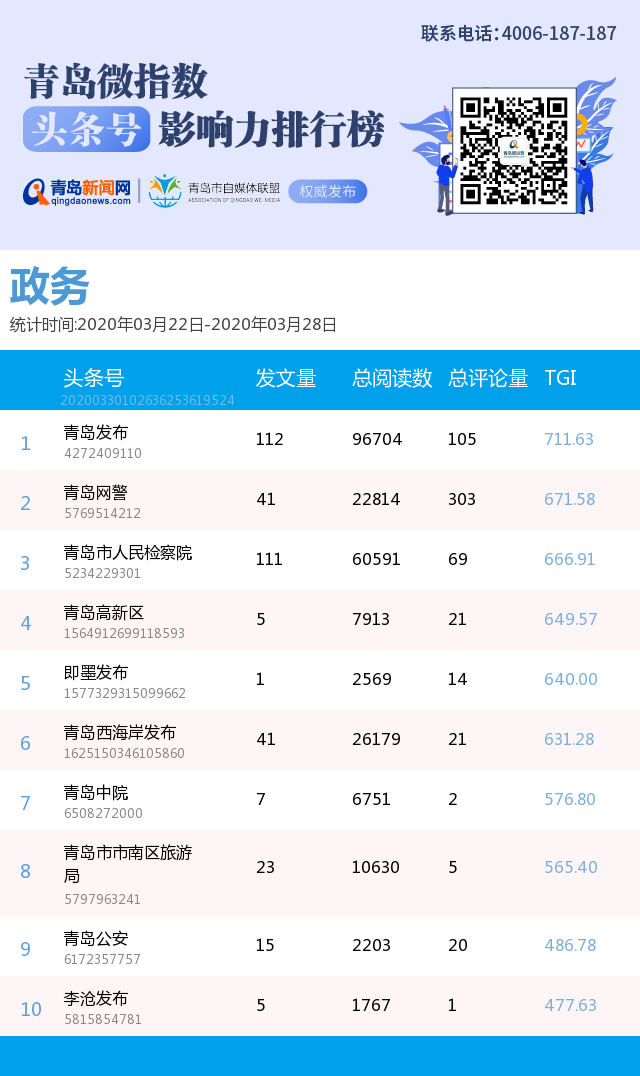
Task: Open 青岛西海岸发布 account entry
Action: pos(120,733)
